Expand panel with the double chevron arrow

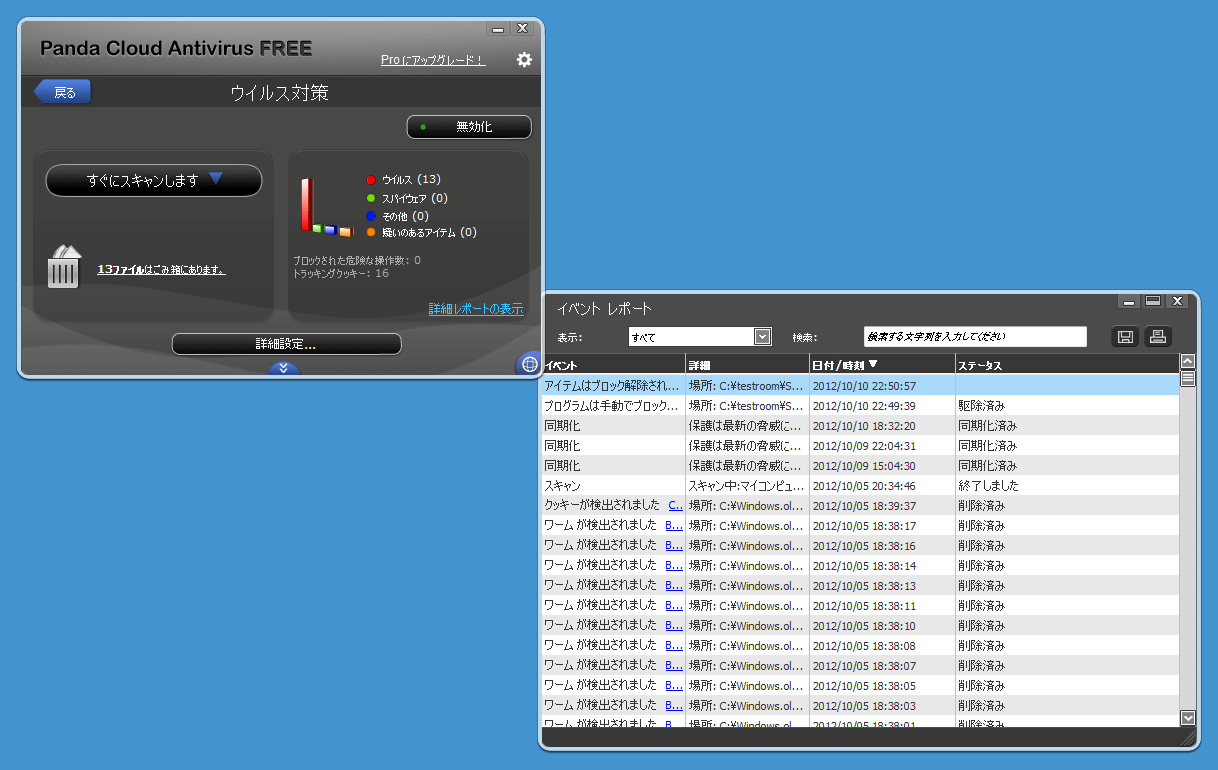(283, 368)
